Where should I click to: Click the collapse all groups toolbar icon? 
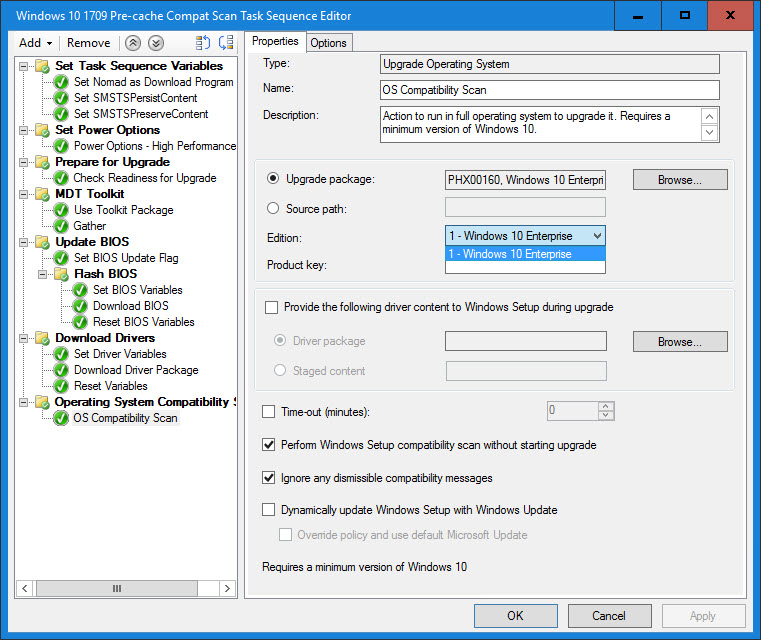pos(203,43)
